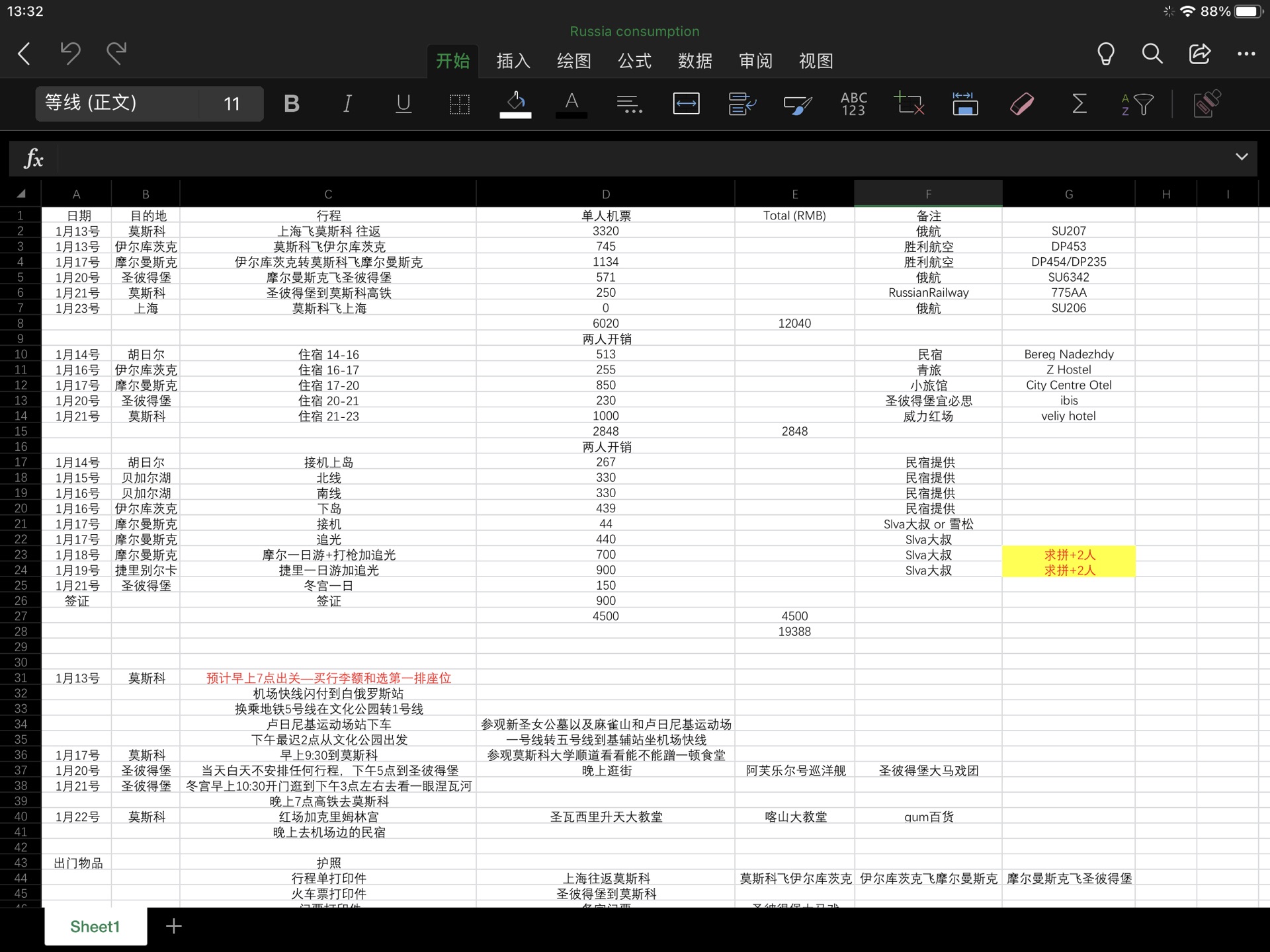Select the cell containing 19388
Image resolution: width=1270 pixels, height=952 pixels.
click(794, 631)
